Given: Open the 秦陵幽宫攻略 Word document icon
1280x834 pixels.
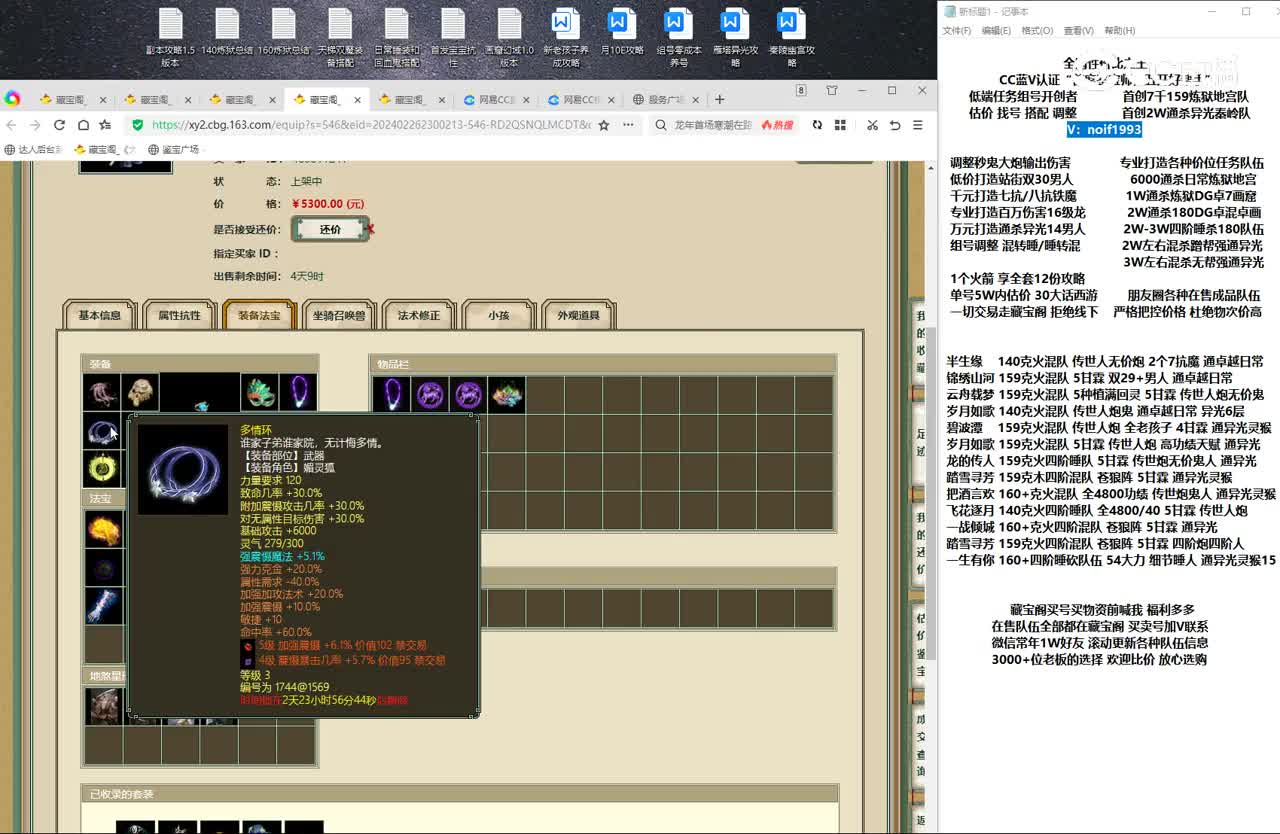Looking at the screenshot, I should click(792, 38).
